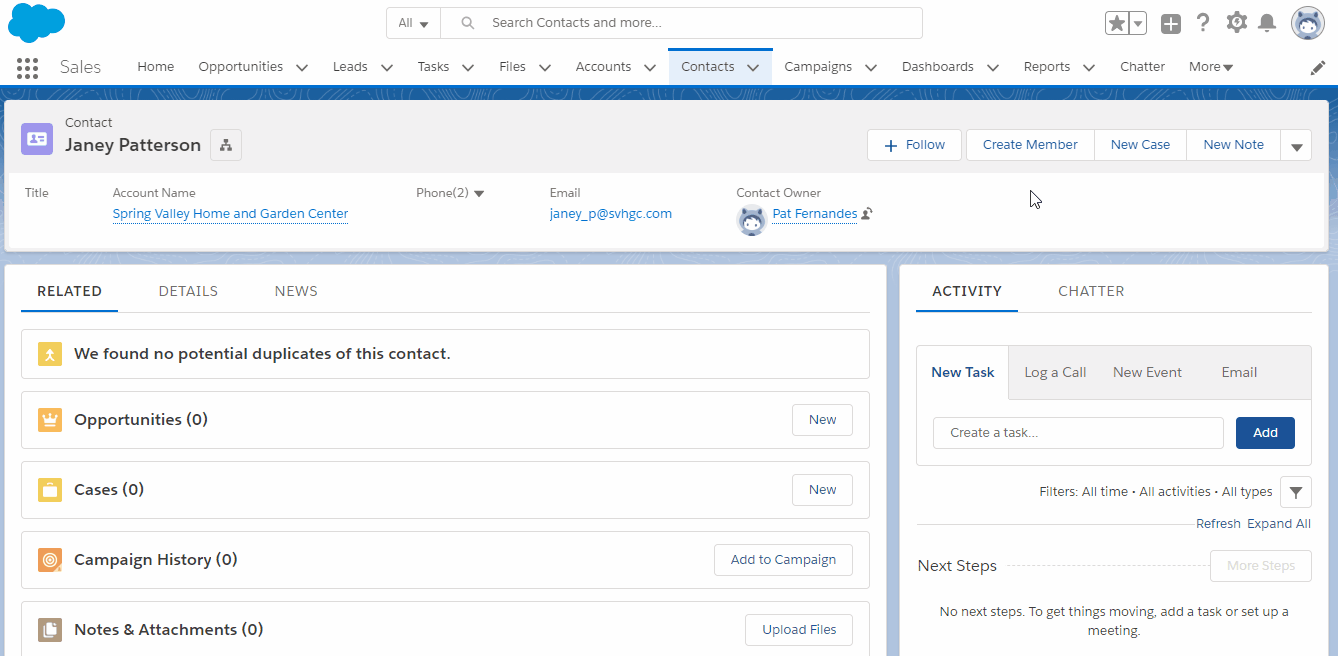Click the Opportunities crown icon
Image resolution: width=1338 pixels, height=656 pixels.
click(x=50, y=420)
